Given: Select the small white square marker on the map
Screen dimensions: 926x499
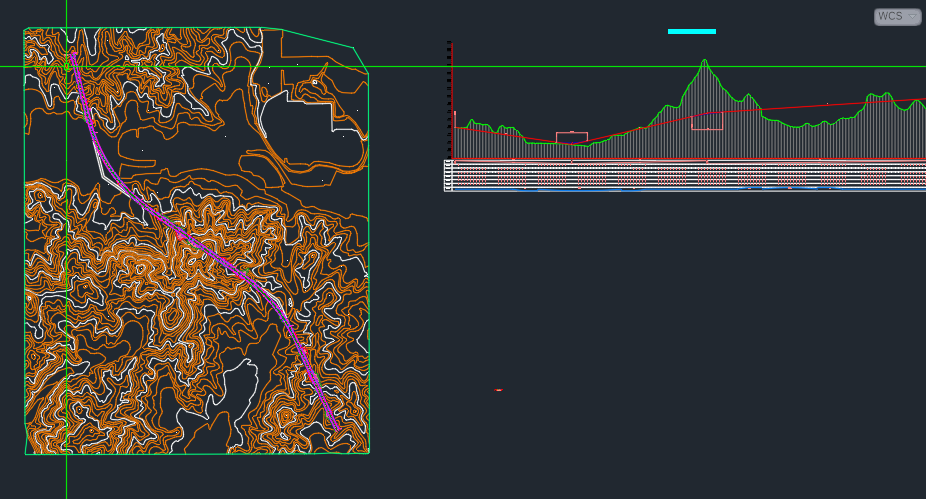Looking at the screenshot, I should click(314, 81).
